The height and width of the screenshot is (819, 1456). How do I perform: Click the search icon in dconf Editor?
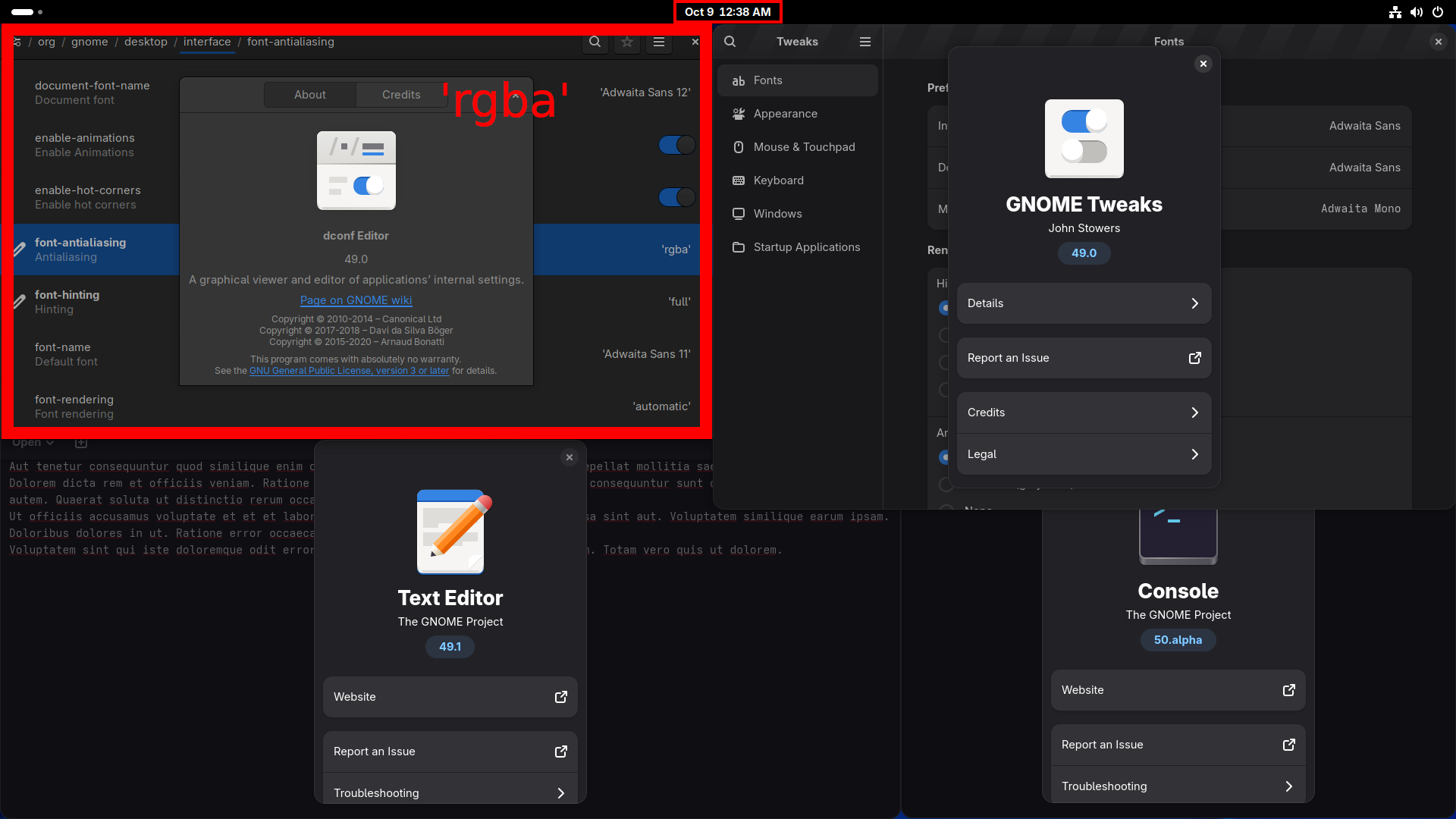(x=595, y=42)
